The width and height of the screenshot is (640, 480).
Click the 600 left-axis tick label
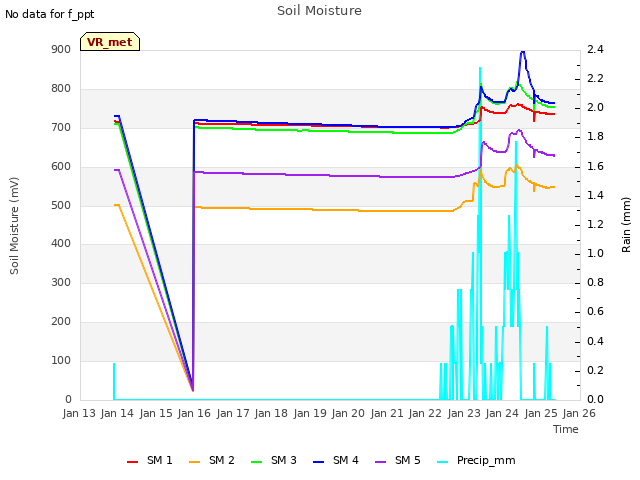(61, 167)
